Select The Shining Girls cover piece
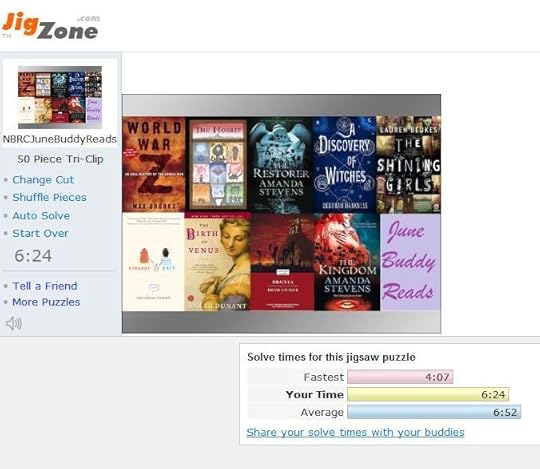540x469 pixels. pos(408,164)
